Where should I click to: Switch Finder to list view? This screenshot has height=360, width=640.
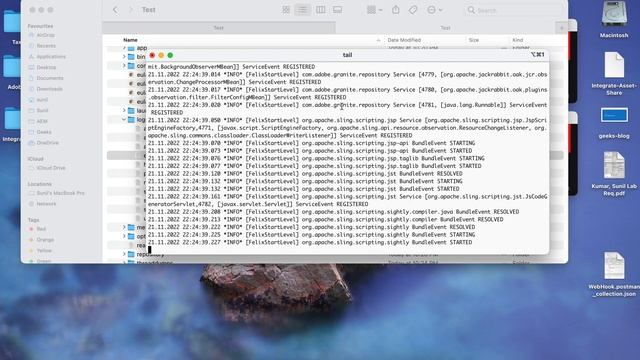(302, 10)
